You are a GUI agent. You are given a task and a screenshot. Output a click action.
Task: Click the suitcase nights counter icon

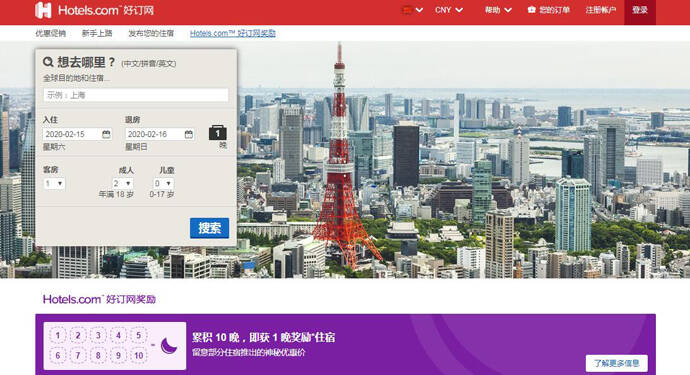217,133
